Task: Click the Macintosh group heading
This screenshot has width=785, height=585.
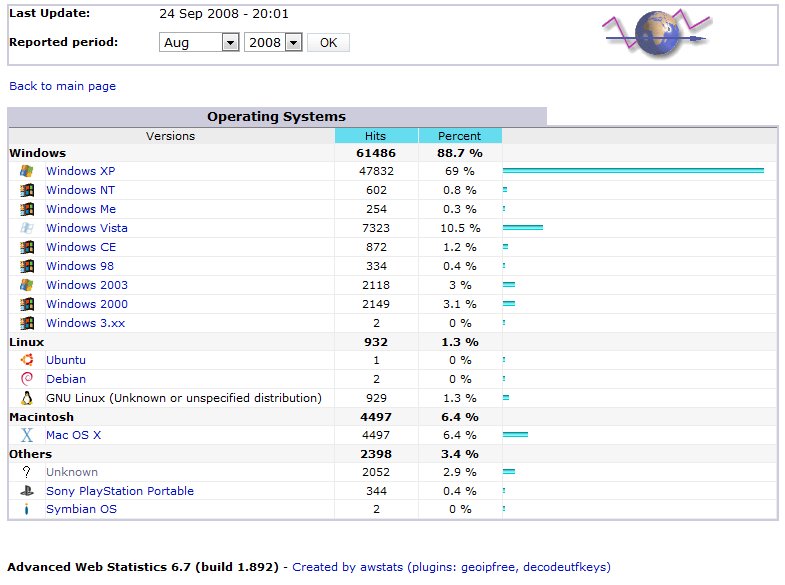Action: pyautogui.click(x=42, y=417)
